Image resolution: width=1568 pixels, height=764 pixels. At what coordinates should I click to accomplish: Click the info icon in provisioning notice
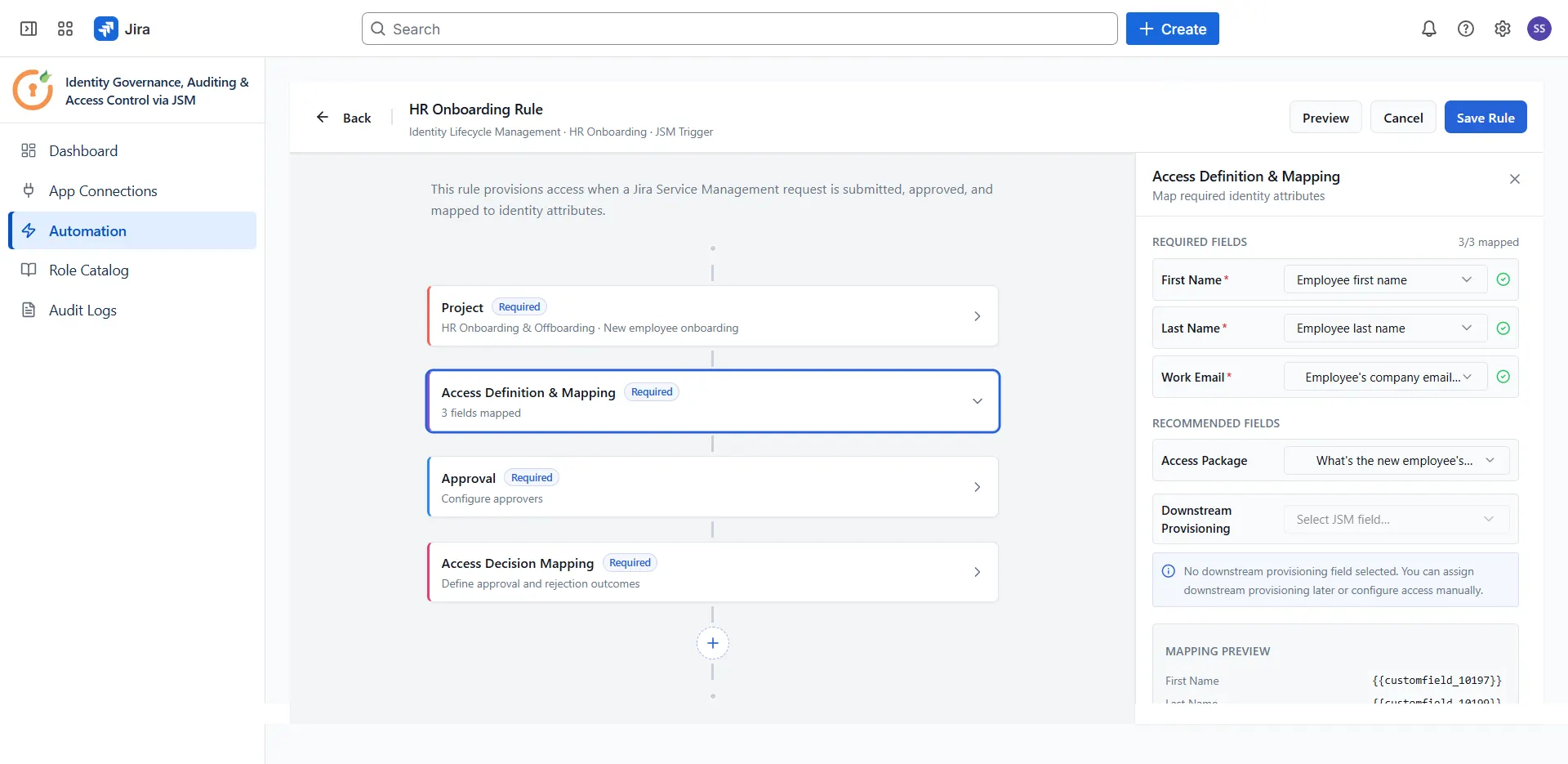pos(1169,571)
